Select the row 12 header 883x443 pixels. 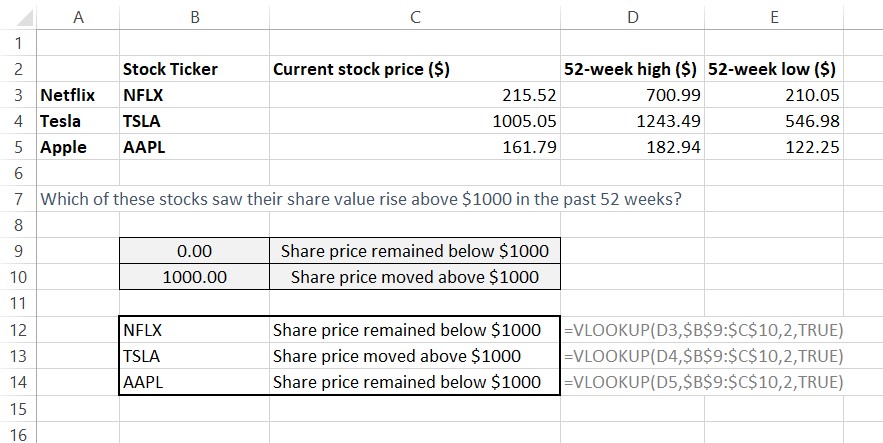tap(17, 330)
